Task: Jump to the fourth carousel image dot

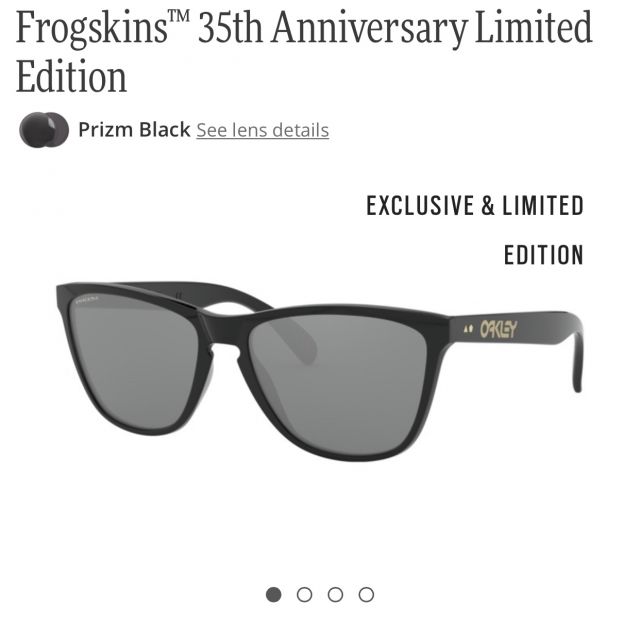Action: tap(366, 594)
